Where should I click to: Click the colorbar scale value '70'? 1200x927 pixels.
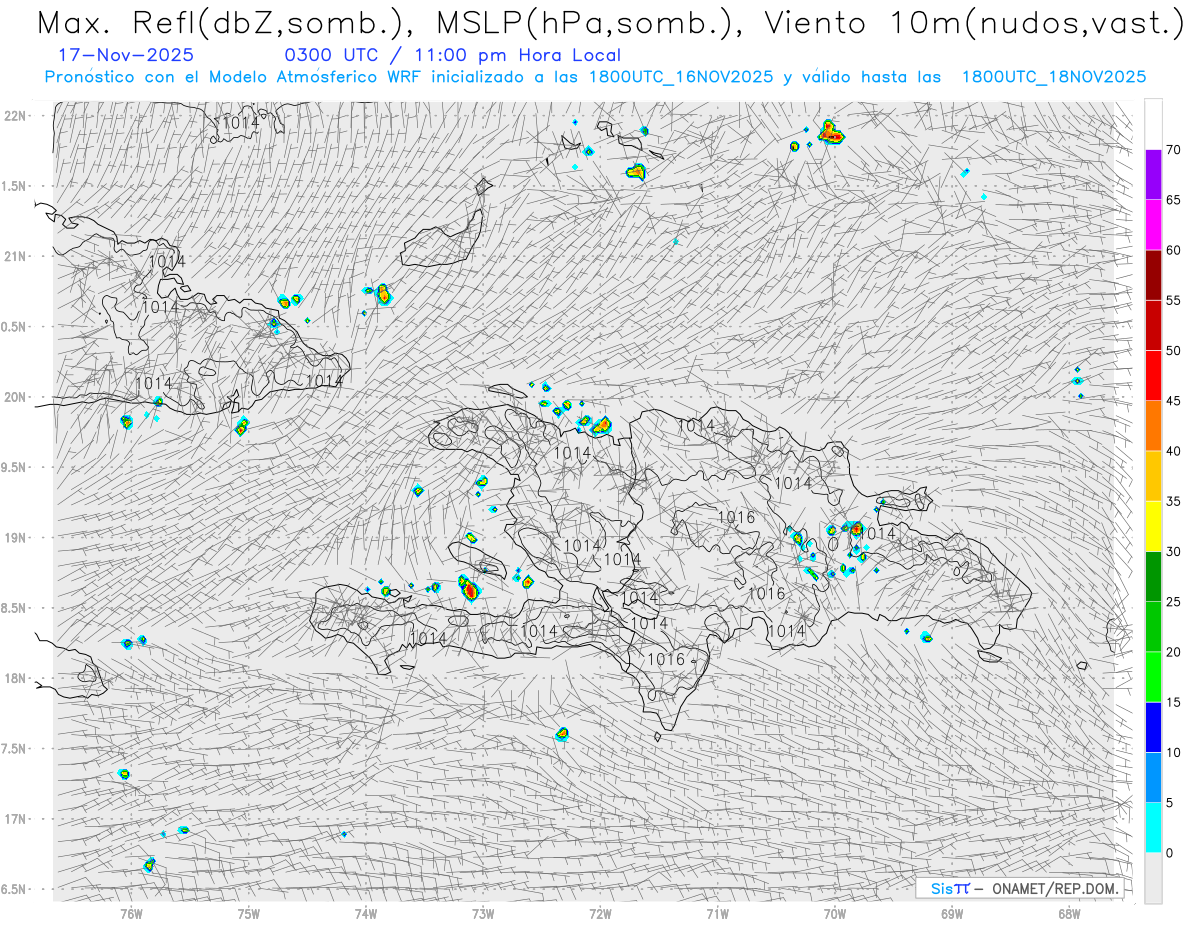(x=1173, y=150)
